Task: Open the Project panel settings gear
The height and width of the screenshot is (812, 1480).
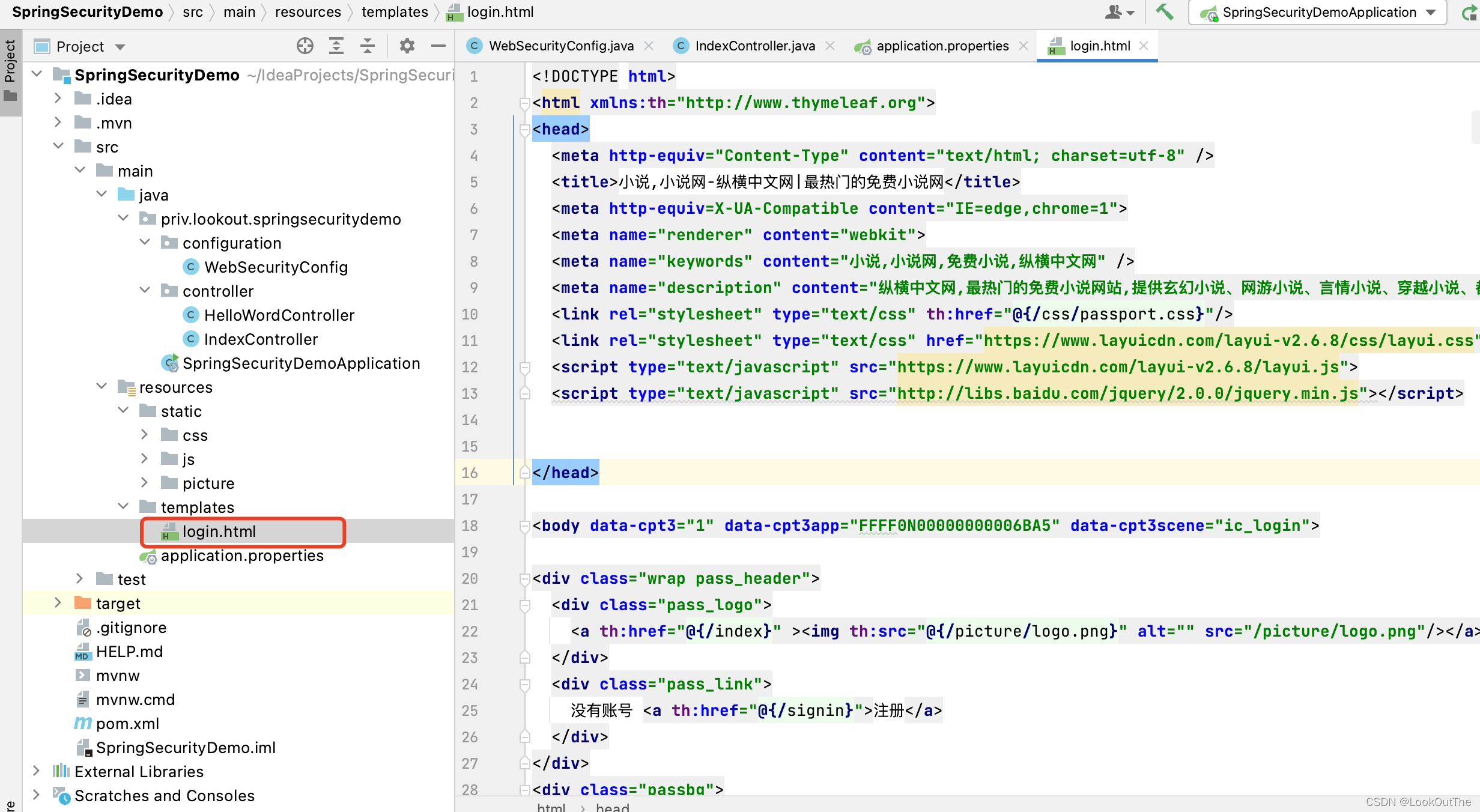Action: (407, 46)
